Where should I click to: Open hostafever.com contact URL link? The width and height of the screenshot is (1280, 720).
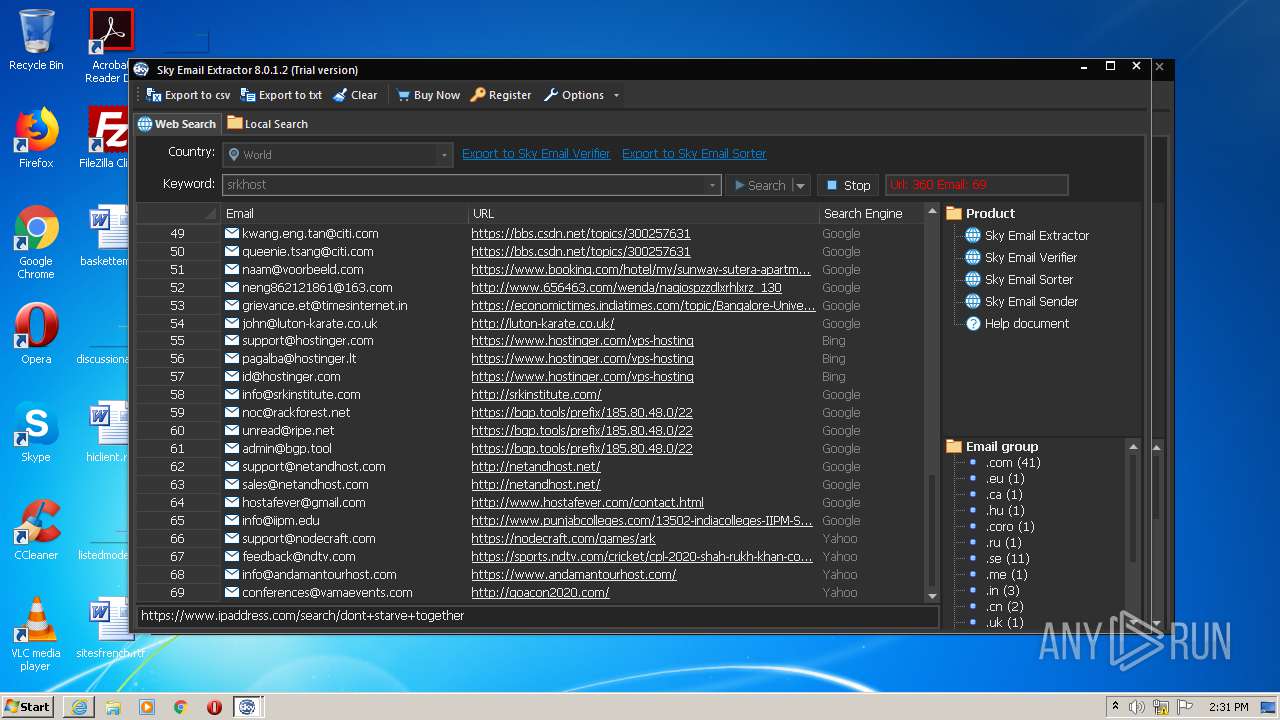pyautogui.click(x=587, y=503)
